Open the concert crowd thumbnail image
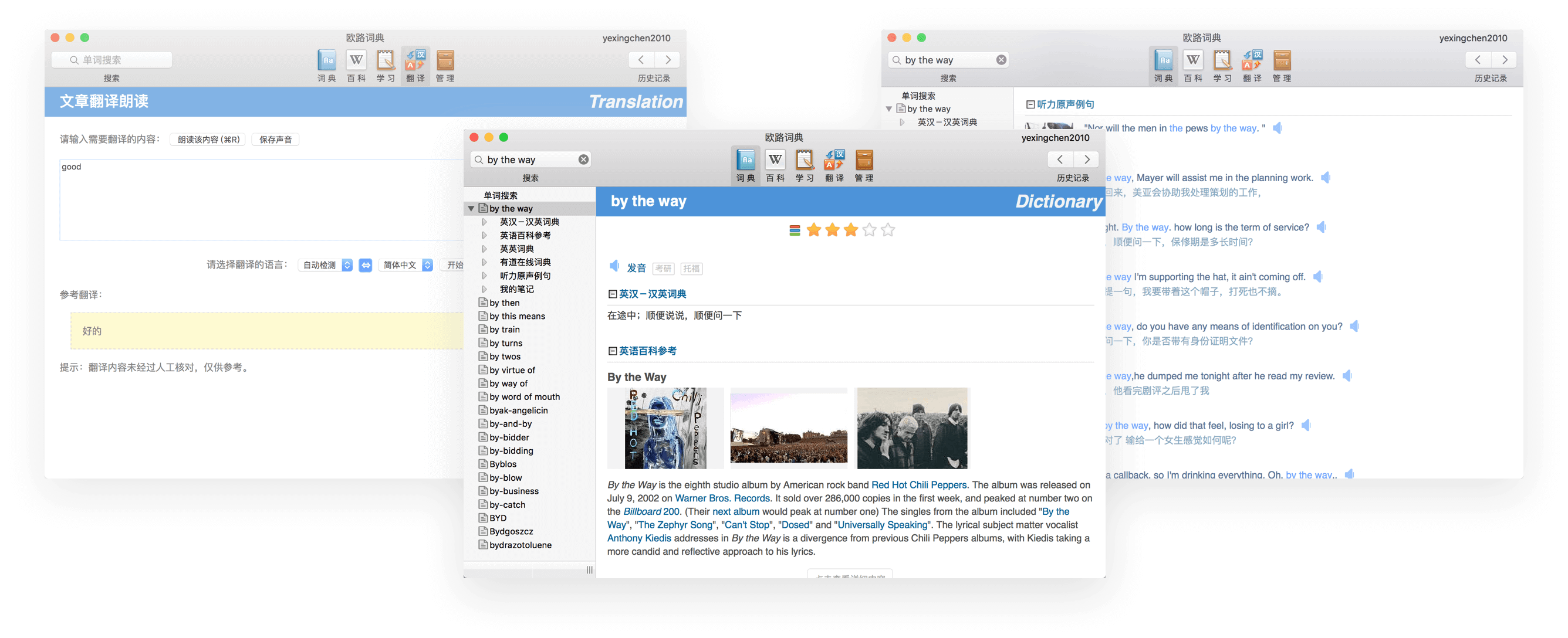 (x=789, y=428)
